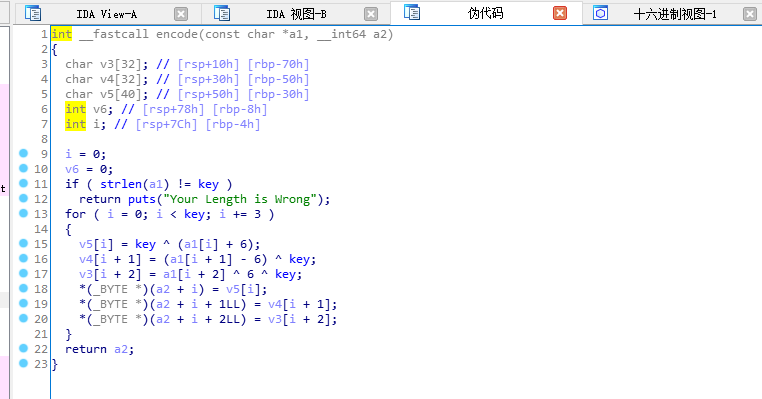
Task: Close the 伪代码 tab with red X
Action: (x=560, y=13)
